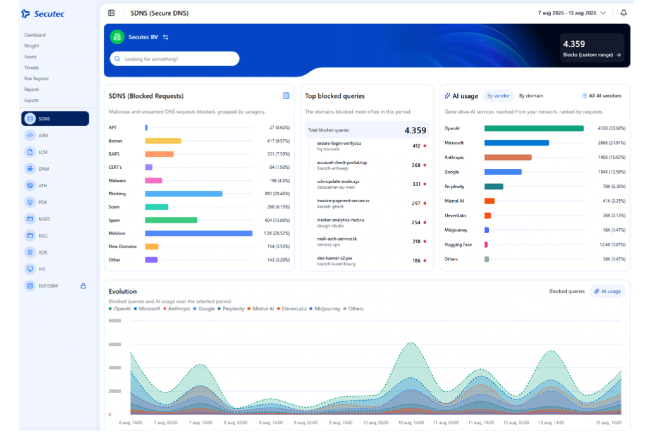Toggle Mistral AI series in legend
This screenshot has width=650, height=433.
(261, 309)
